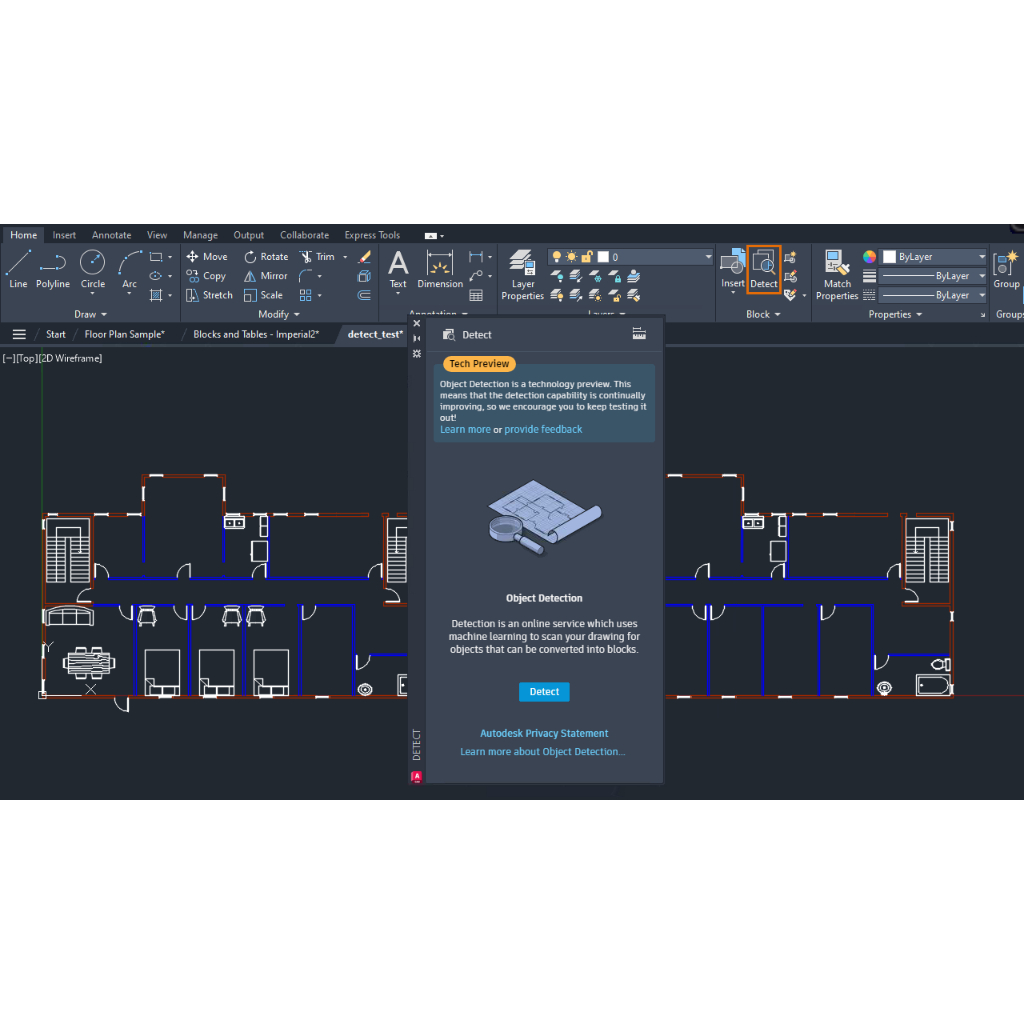The height and width of the screenshot is (1024, 1024).
Task: Click the Move tool
Action: coord(206,257)
